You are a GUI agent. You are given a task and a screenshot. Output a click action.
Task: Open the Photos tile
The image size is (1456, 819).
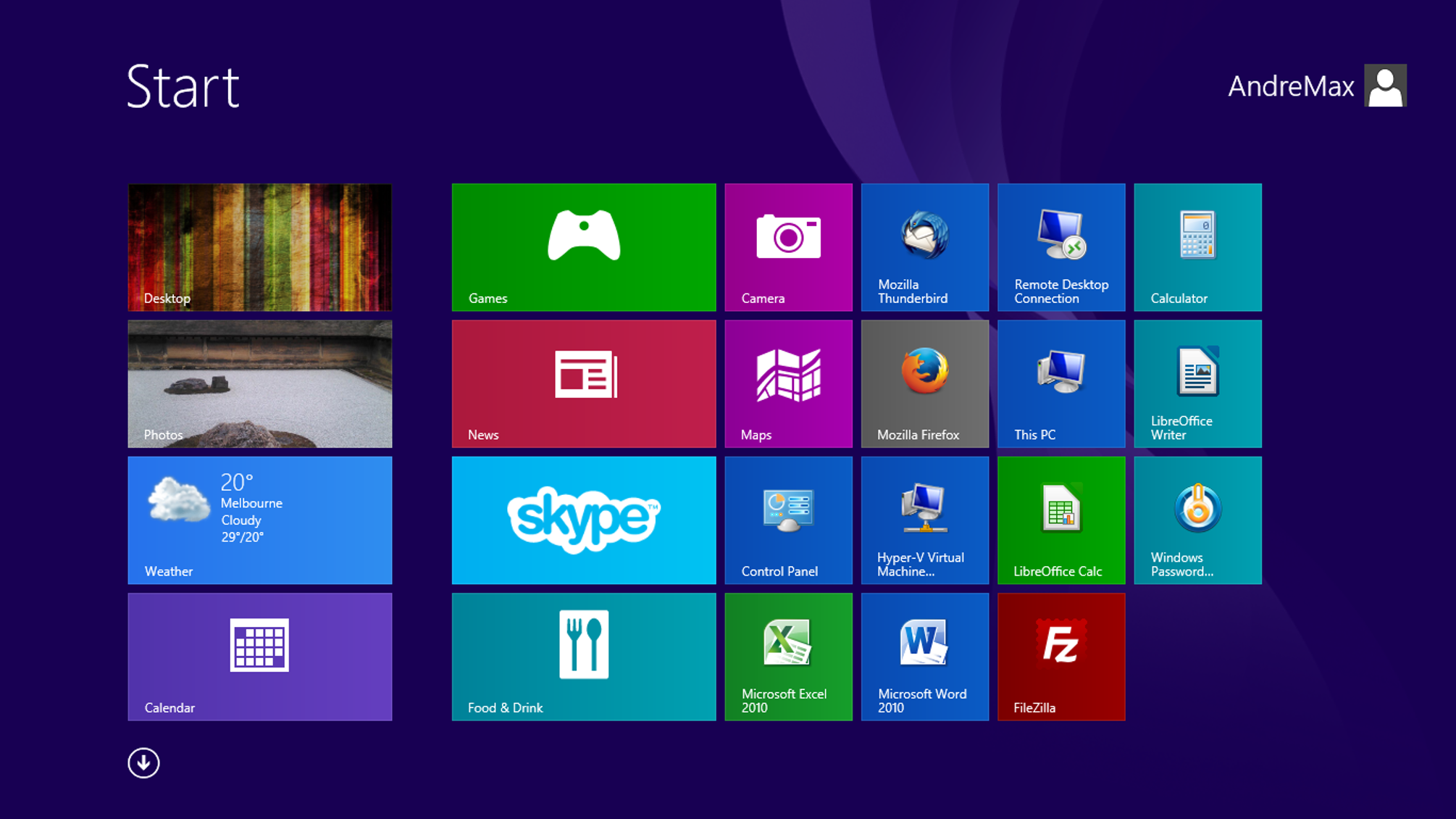pos(259,383)
